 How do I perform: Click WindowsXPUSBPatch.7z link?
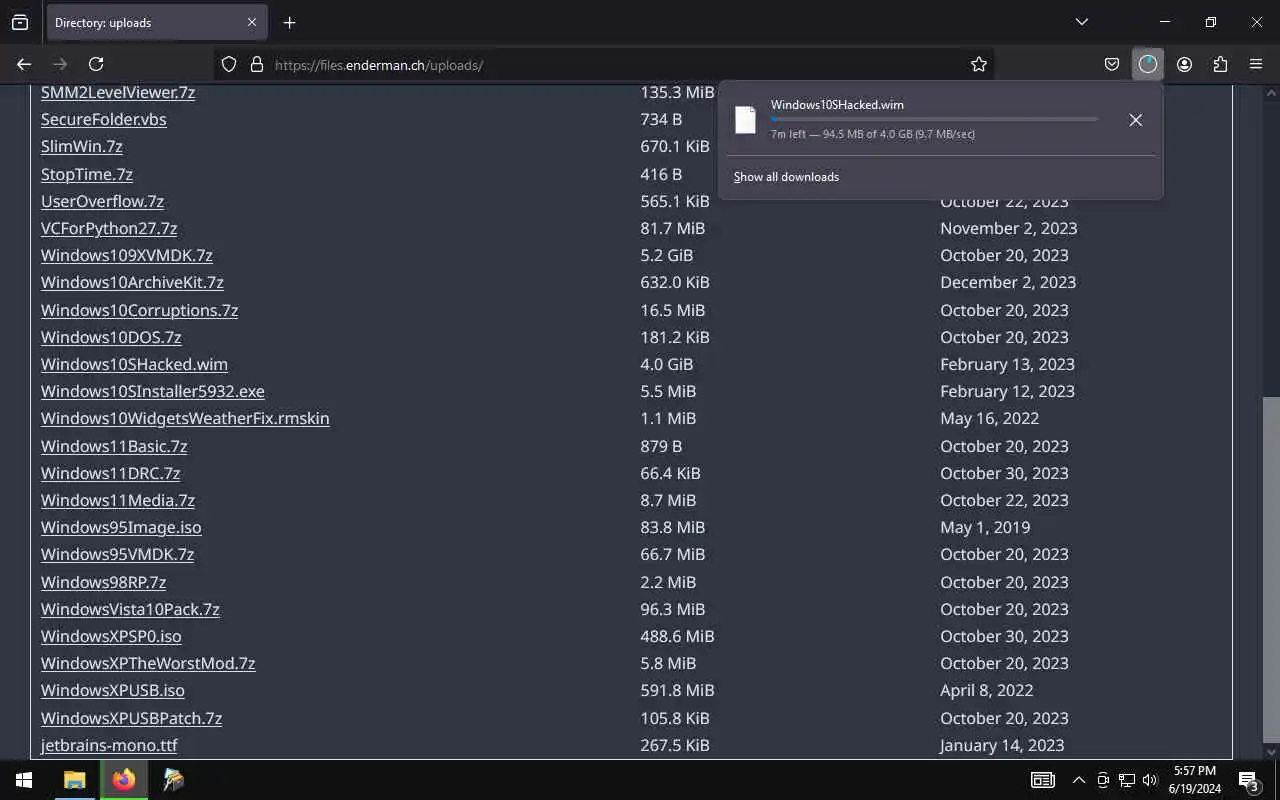point(131,718)
